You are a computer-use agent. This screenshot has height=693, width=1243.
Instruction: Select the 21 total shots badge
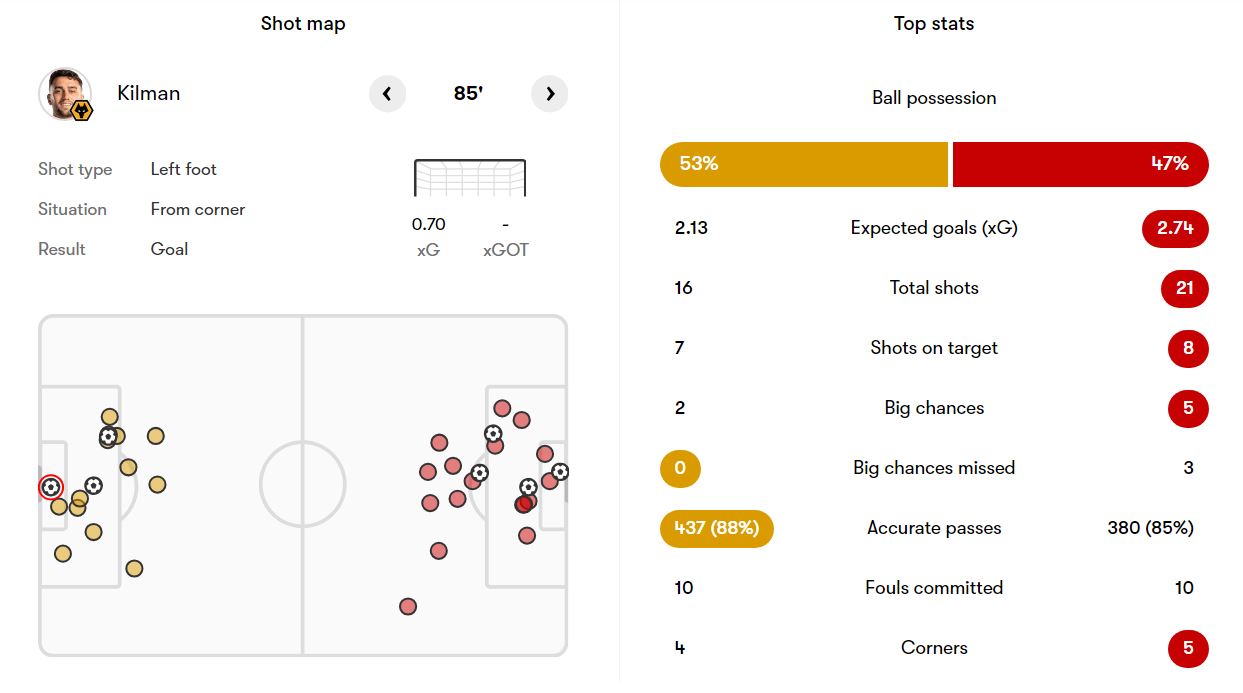[1185, 288]
